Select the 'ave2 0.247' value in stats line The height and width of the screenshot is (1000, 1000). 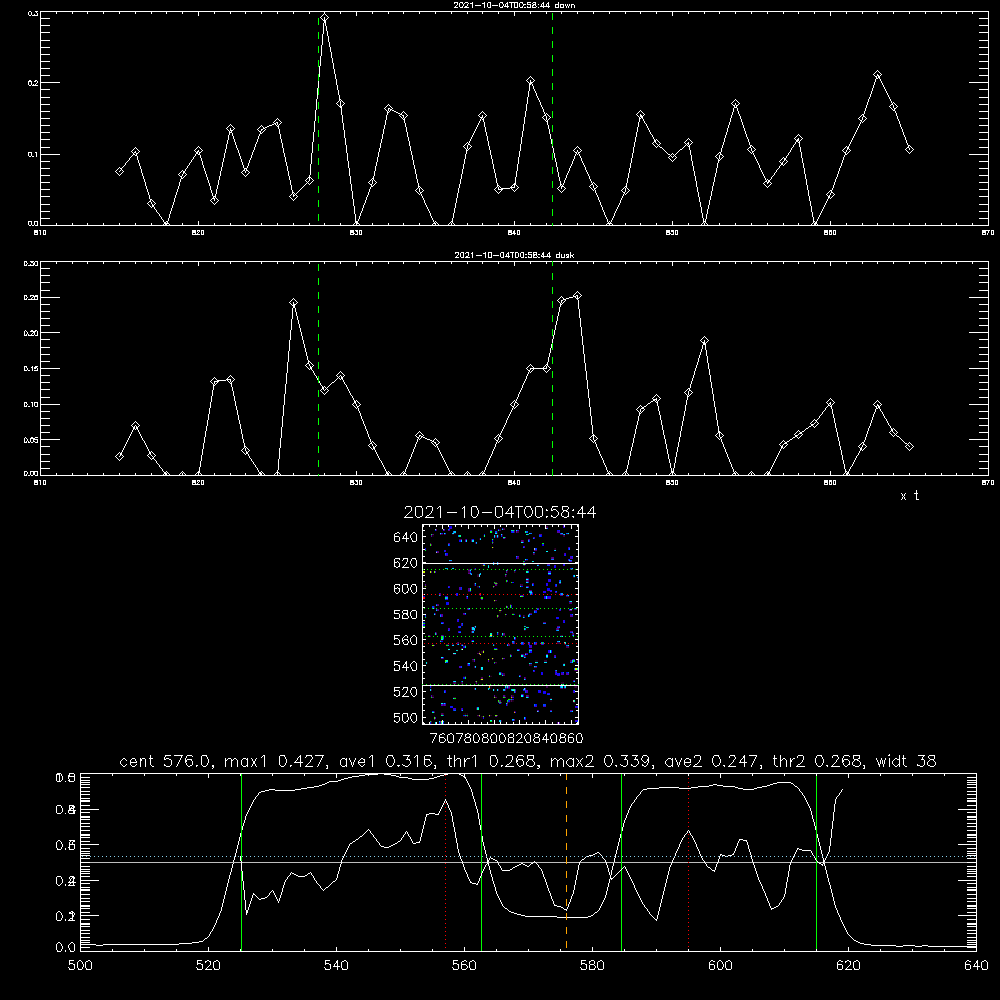tap(713, 761)
